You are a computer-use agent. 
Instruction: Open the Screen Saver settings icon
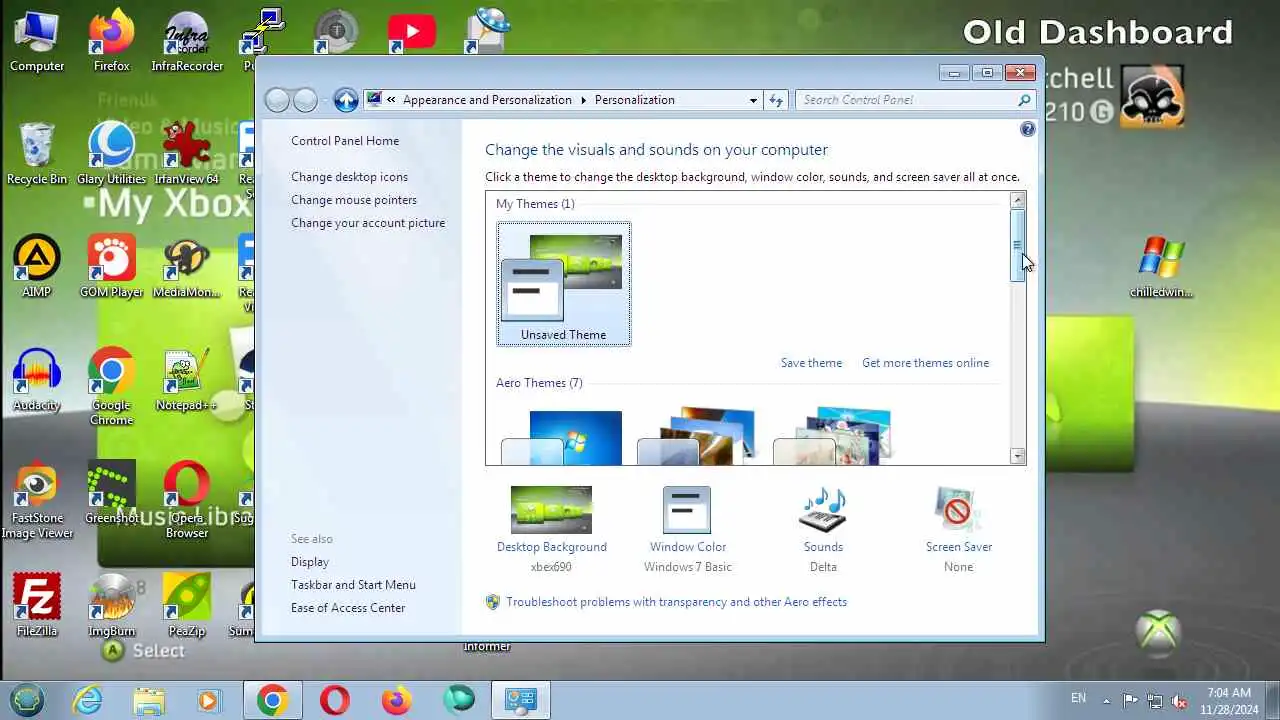[x=958, y=510]
